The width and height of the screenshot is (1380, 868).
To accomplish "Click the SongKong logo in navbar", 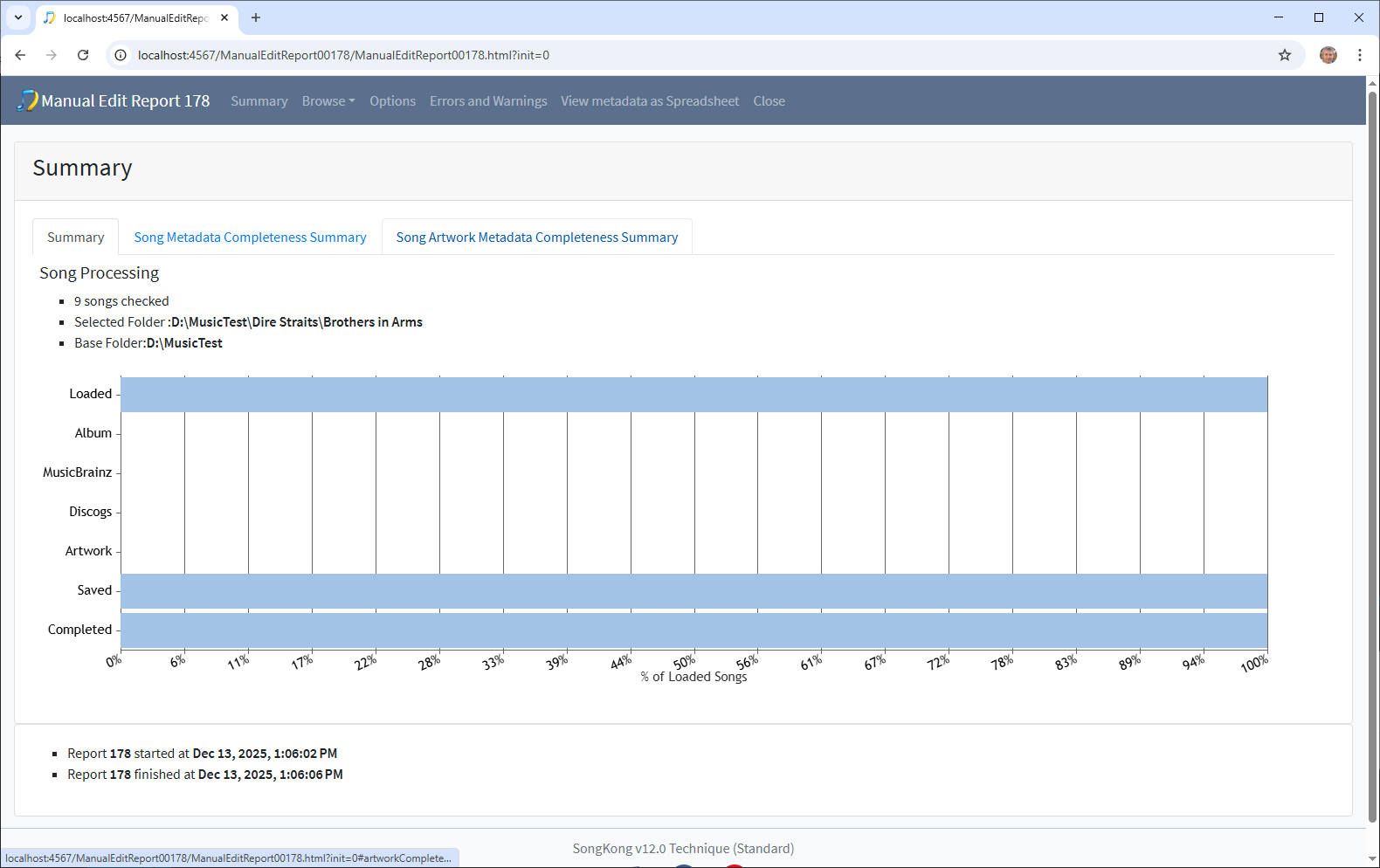I will coord(28,101).
